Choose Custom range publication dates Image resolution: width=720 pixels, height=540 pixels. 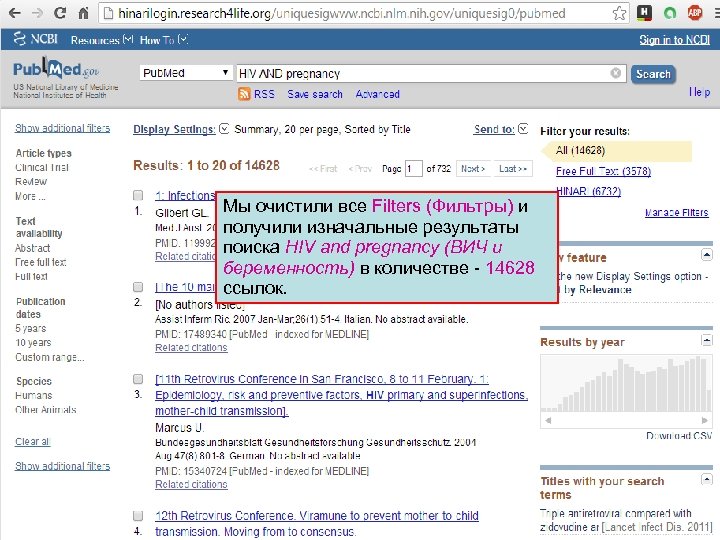click(x=50, y=357)
